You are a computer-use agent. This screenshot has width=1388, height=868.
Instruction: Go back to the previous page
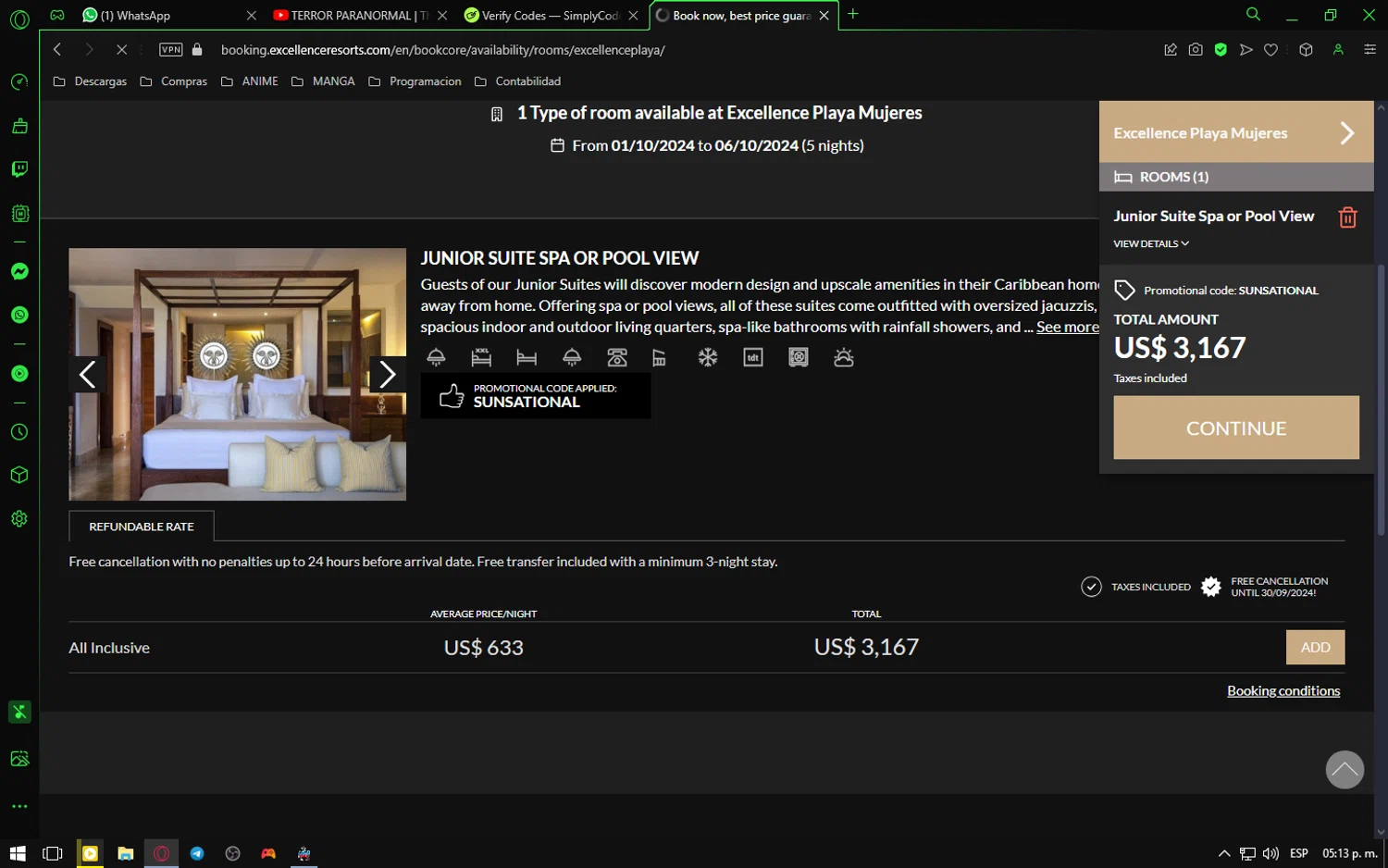57,50
